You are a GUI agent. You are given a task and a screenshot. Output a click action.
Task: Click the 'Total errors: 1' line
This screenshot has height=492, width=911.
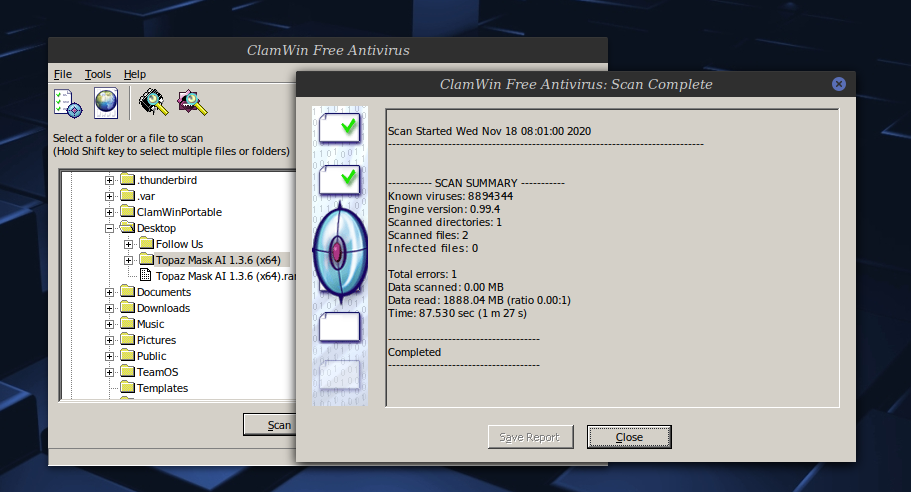422,274
